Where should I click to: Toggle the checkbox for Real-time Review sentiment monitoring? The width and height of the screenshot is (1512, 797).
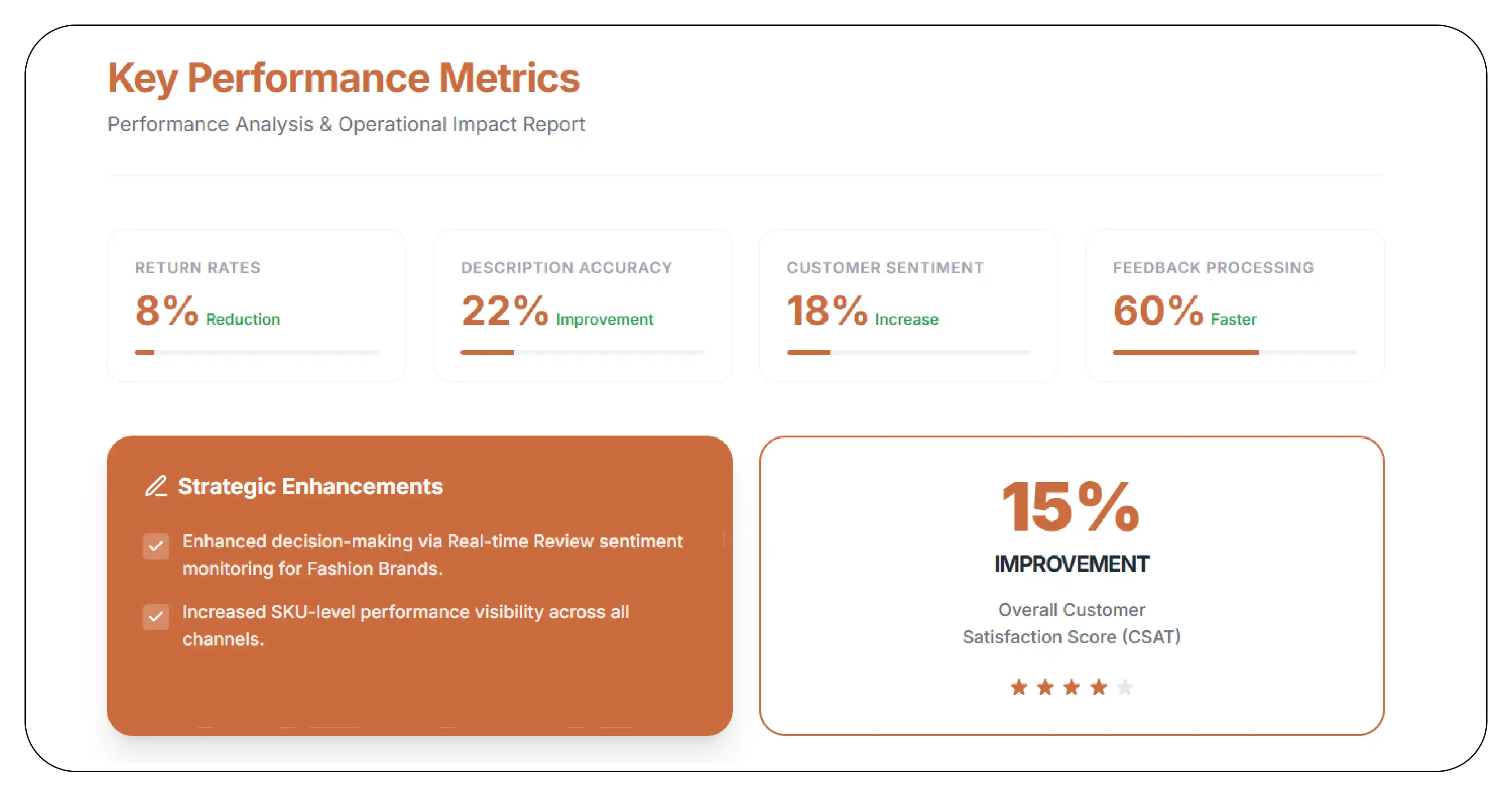(156, 547)
